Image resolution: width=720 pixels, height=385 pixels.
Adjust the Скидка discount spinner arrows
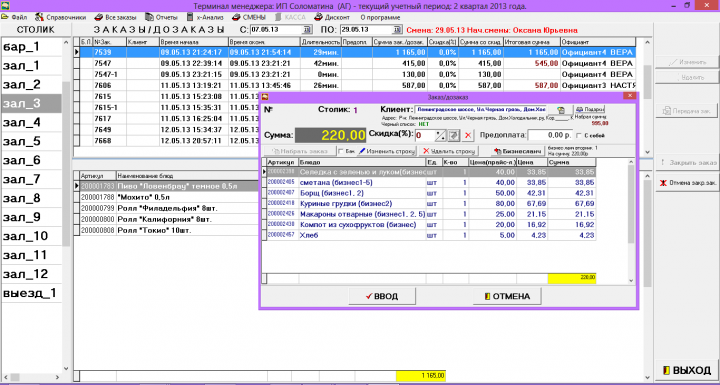click(x=441, y=136)
